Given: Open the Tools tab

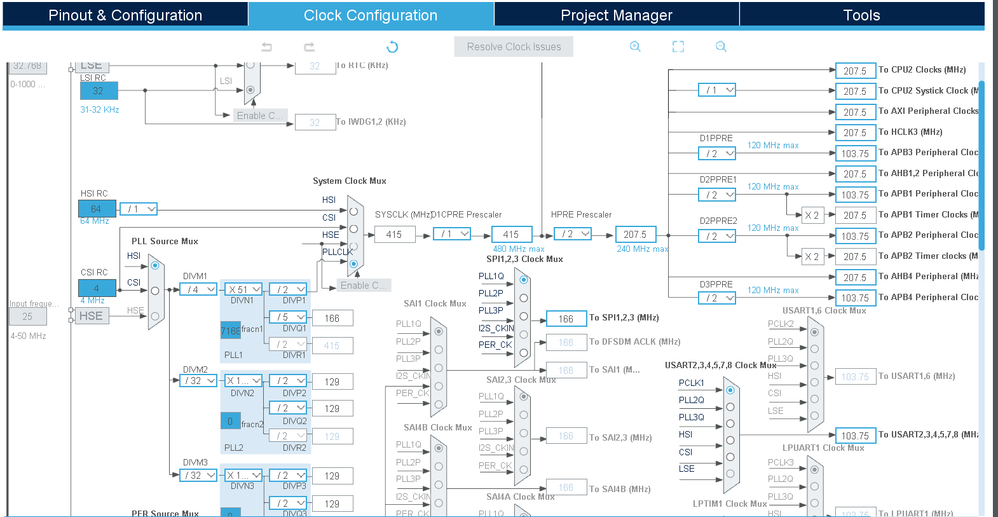Looking at the screenshot, I should click(x=862, y=15).
